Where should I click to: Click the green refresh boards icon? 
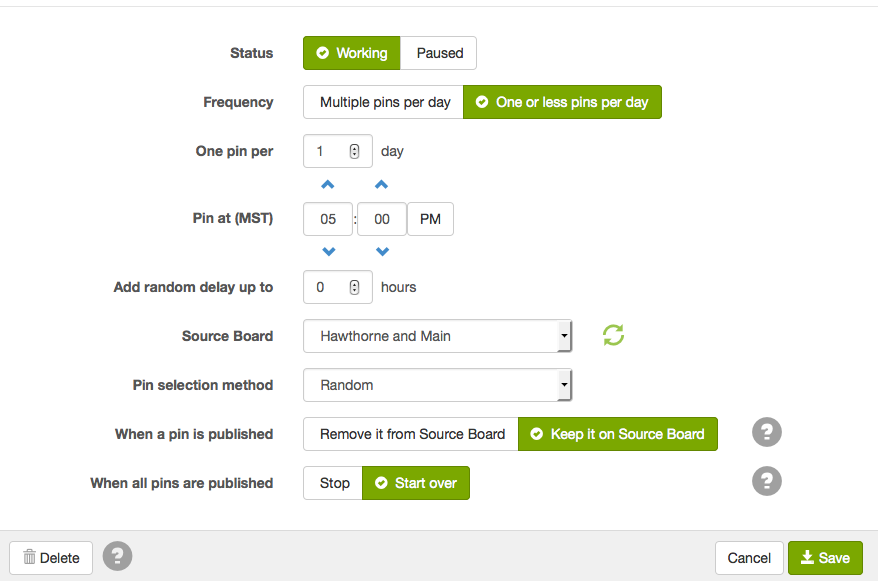(613, 335)
